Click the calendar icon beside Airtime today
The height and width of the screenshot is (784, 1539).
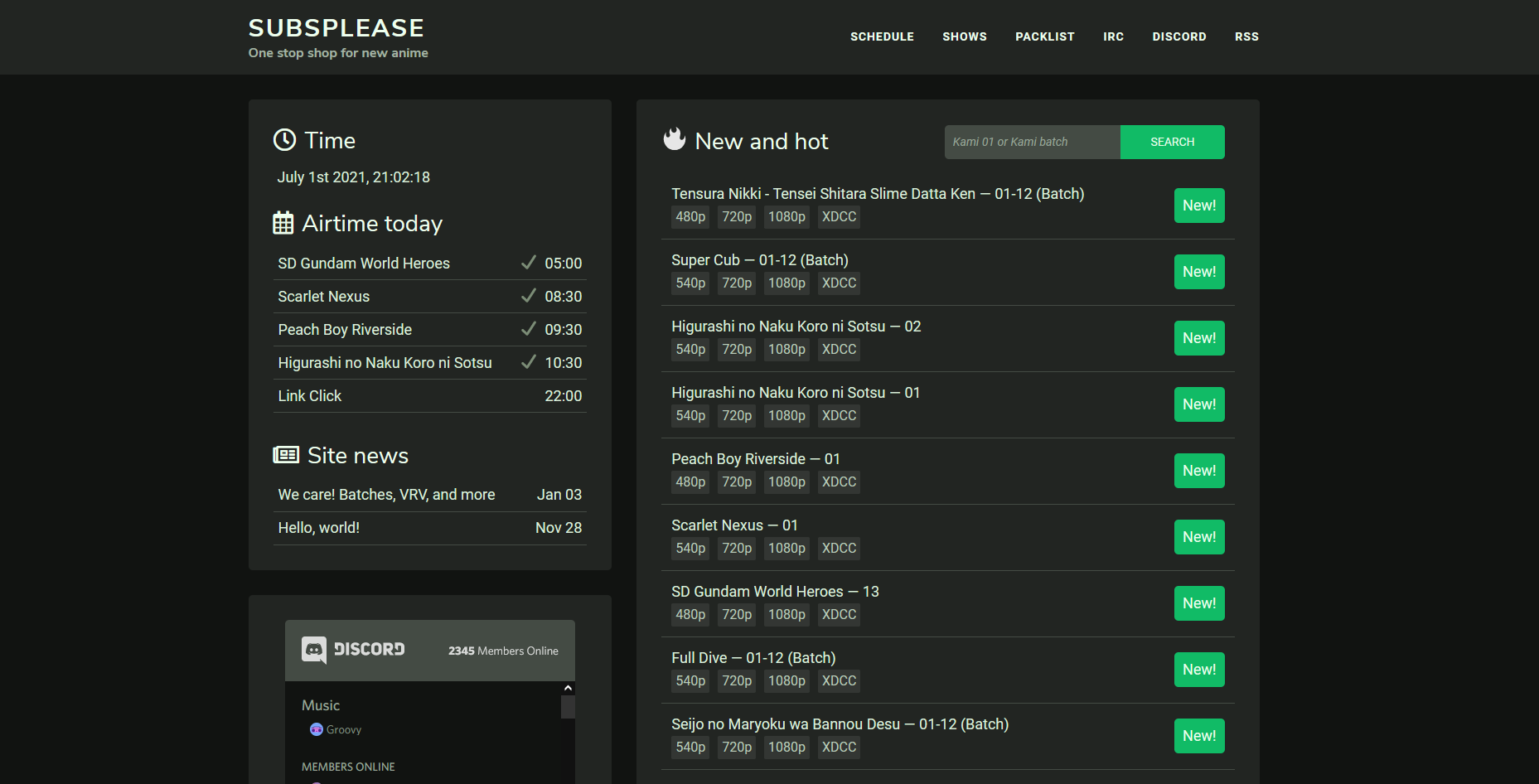[283, 223]
